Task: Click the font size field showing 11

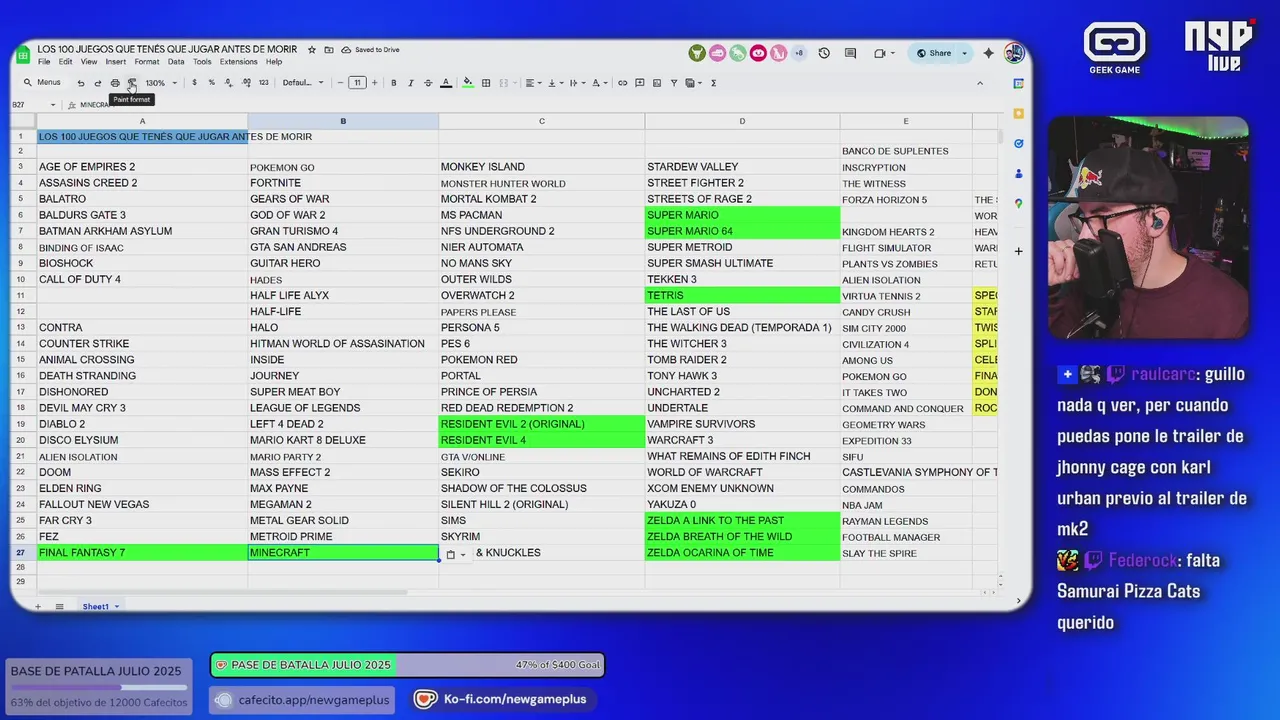Action: 357,83
